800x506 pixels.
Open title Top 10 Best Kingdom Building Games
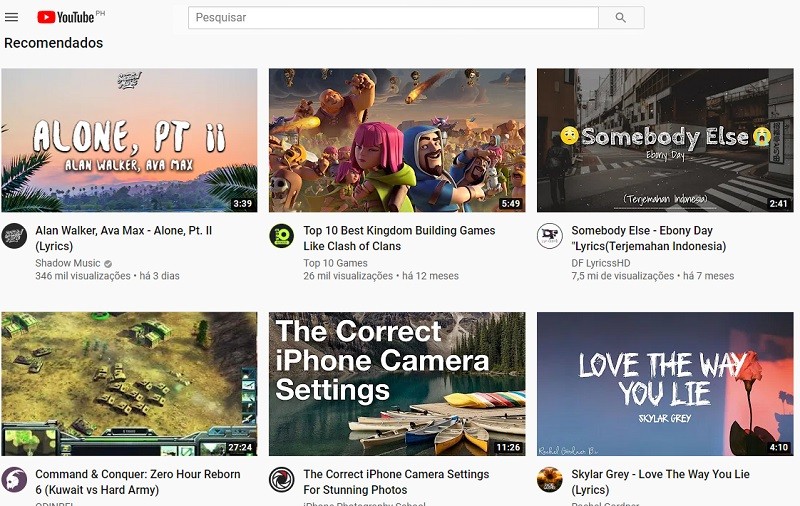pos(399,238)
